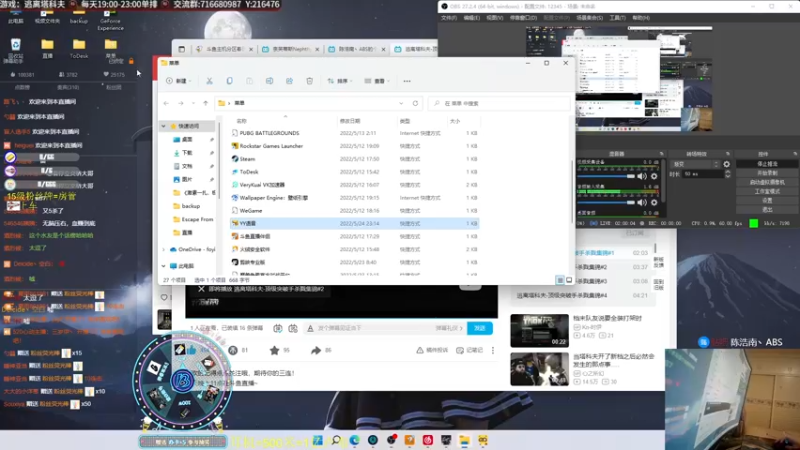Click the report link under the video
The image size is (800, 450).
click(433, 350)
